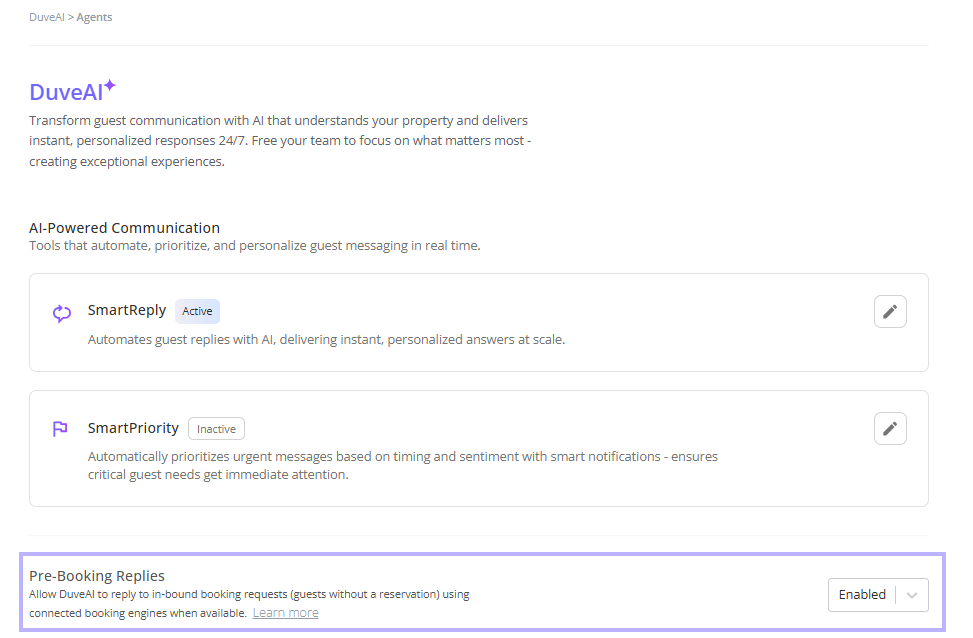Open the Learn more link
Image resolution: width=973 pixels, height=638 pixels.
coord(285,613)
